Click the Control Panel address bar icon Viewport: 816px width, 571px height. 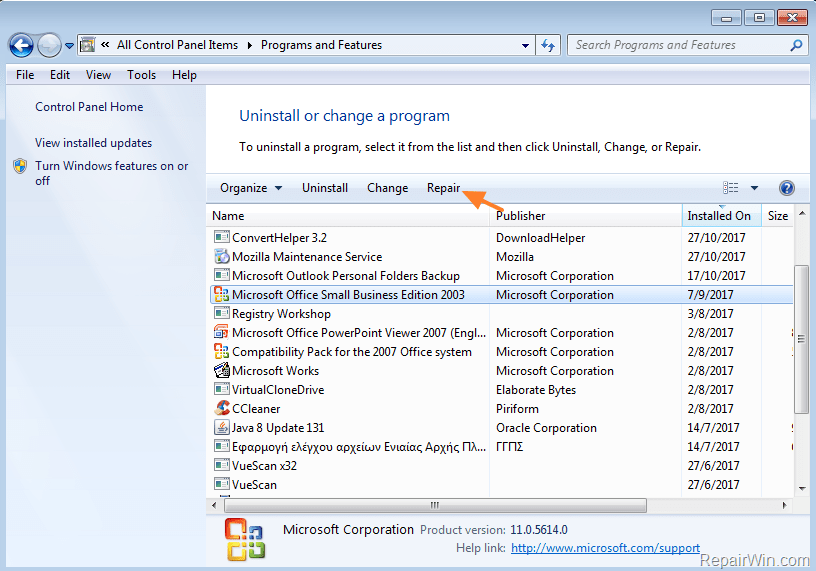[x=87, y=45]
